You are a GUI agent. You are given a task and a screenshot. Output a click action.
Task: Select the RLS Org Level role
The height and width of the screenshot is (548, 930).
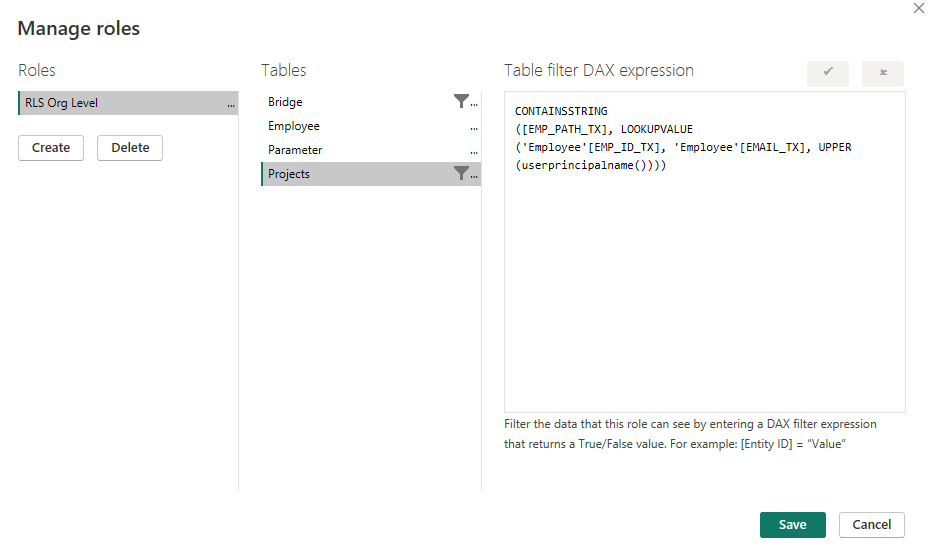[110, 103]
